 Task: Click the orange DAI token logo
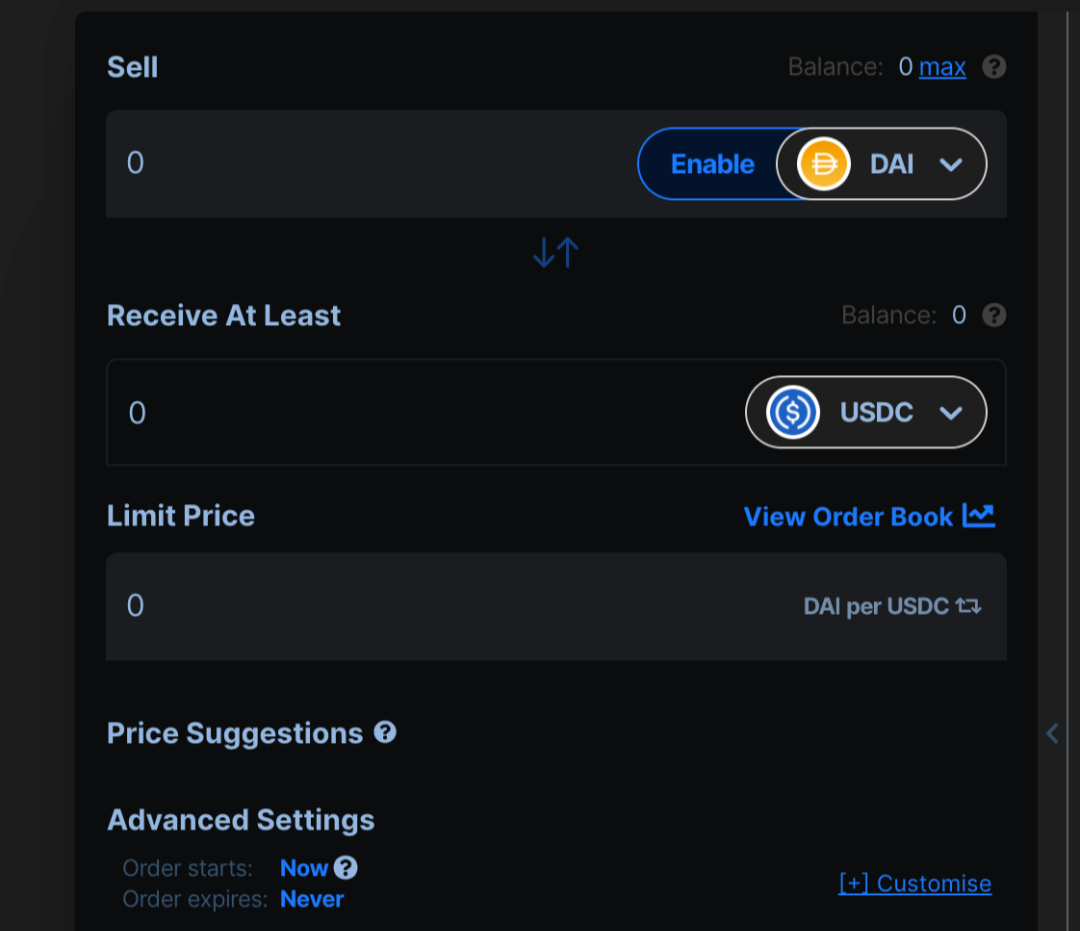coord(823,164)
